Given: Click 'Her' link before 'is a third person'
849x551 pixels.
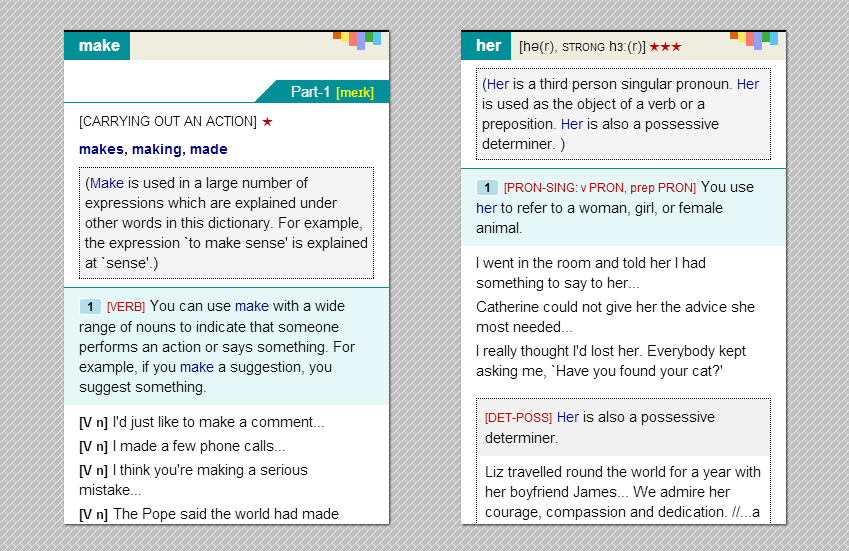Looking at the screenshot, I should [498, 84].
